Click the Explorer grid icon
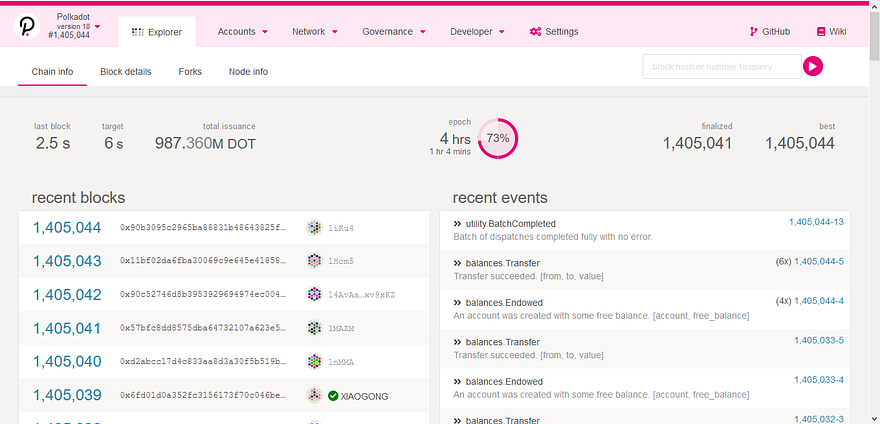This screenshot has width=880, height=424. pyautogui.click(x=138, y=32)
